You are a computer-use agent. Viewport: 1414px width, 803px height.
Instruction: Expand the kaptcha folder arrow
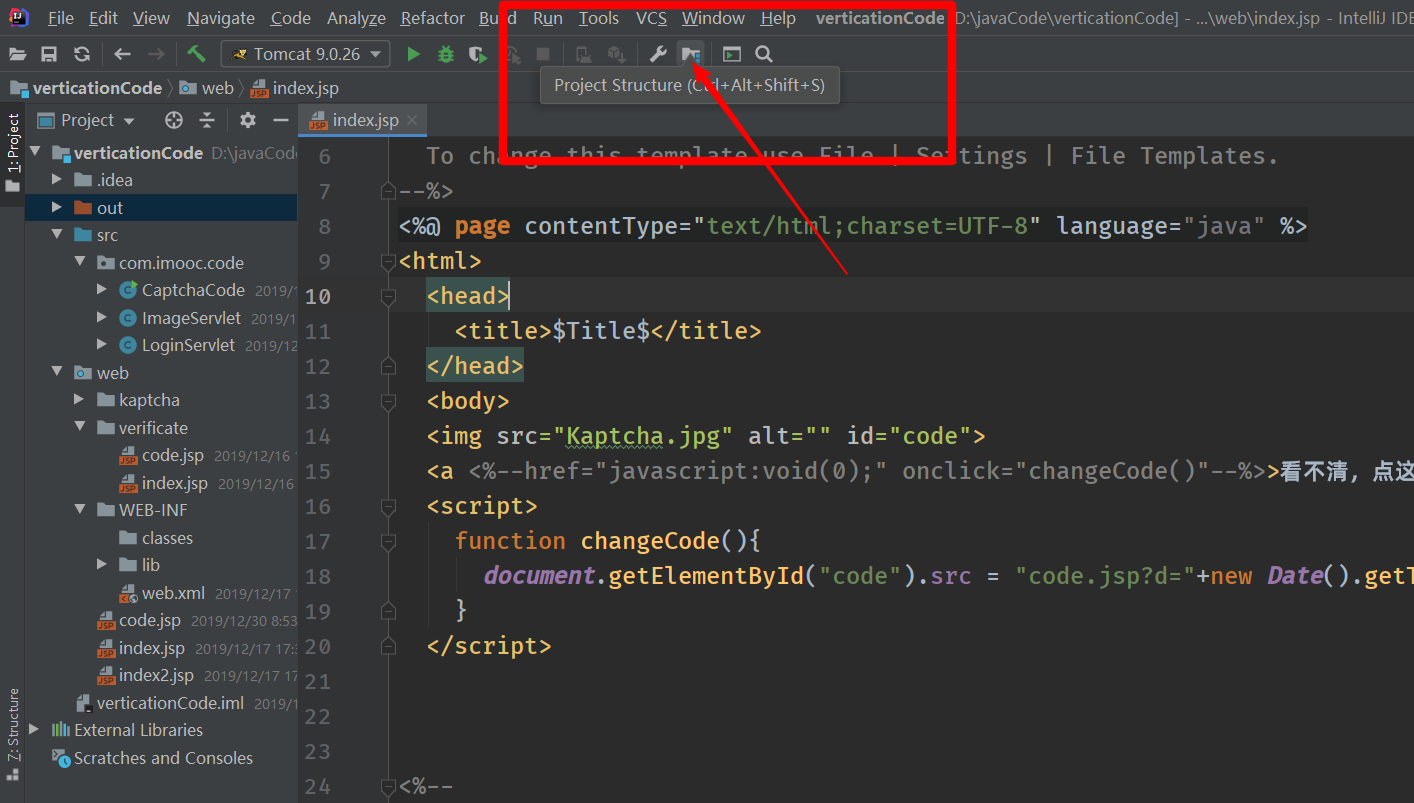coord(80,400)
